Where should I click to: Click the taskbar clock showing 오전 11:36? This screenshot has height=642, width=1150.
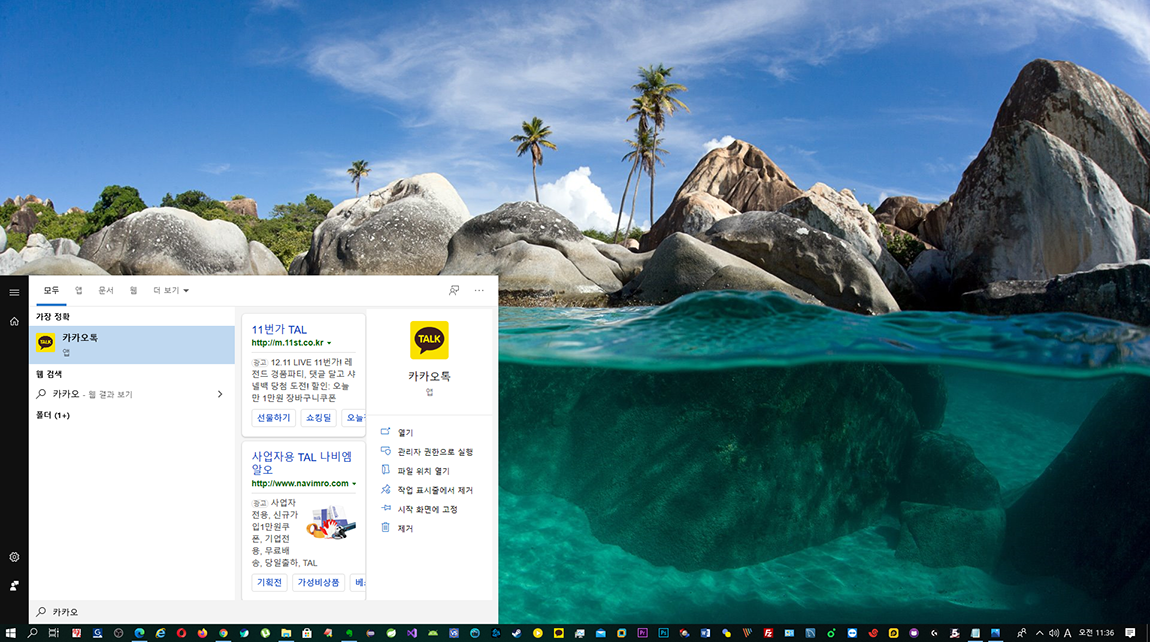1096,632
